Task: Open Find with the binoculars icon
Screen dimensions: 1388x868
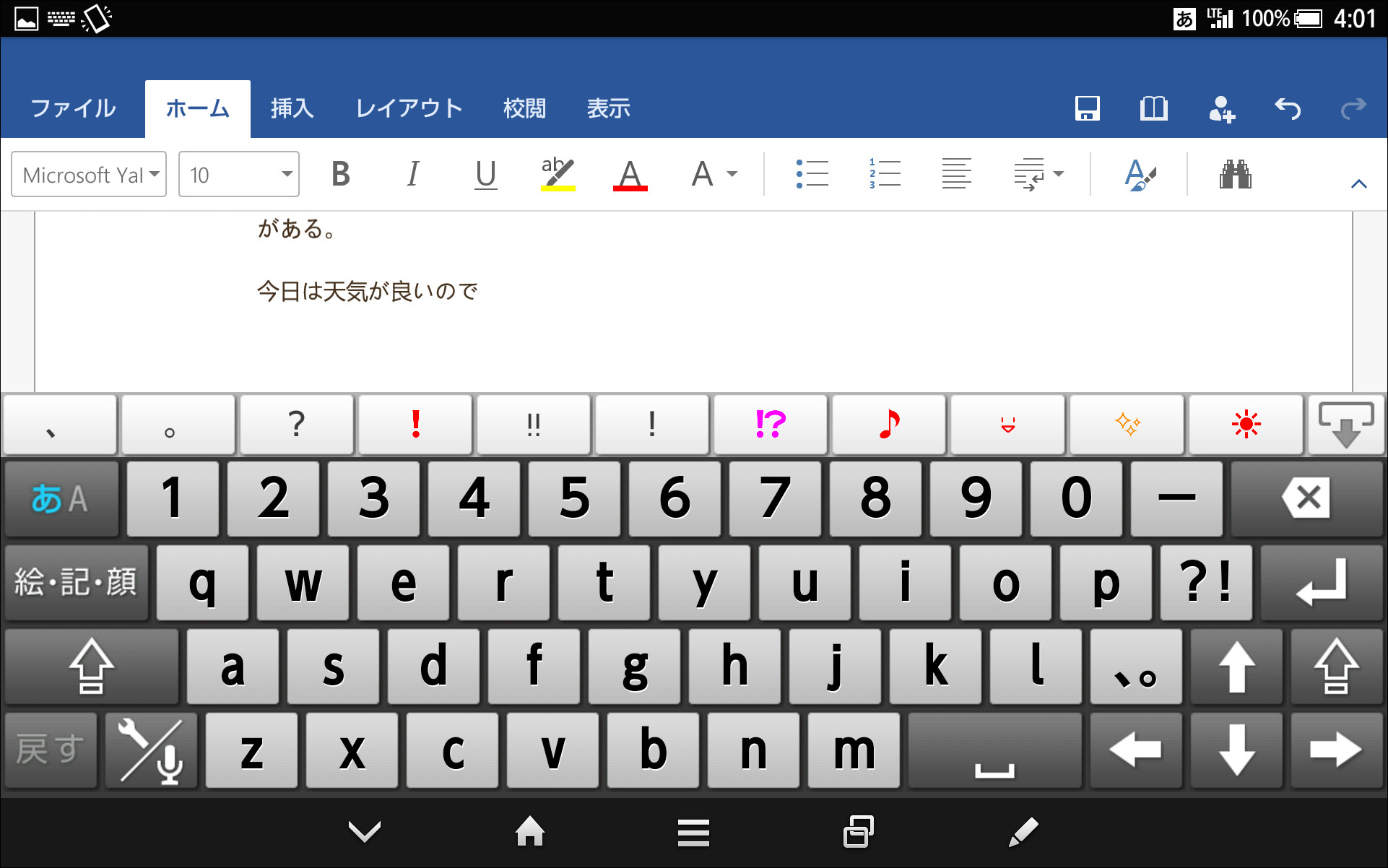Action: click(1236, 173)
